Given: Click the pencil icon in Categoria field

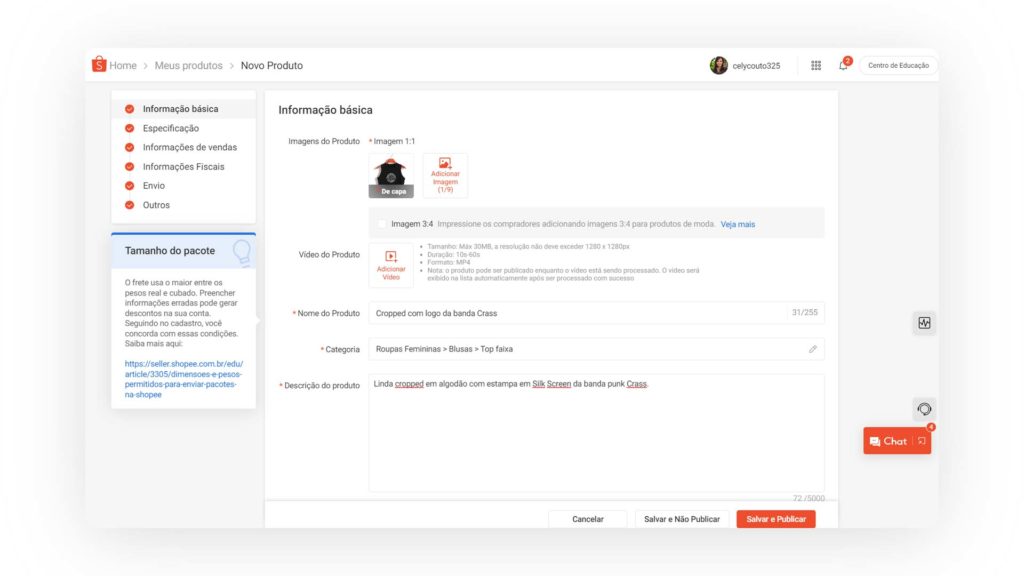Looking at the screenshot, I should (x=813, y=349).
